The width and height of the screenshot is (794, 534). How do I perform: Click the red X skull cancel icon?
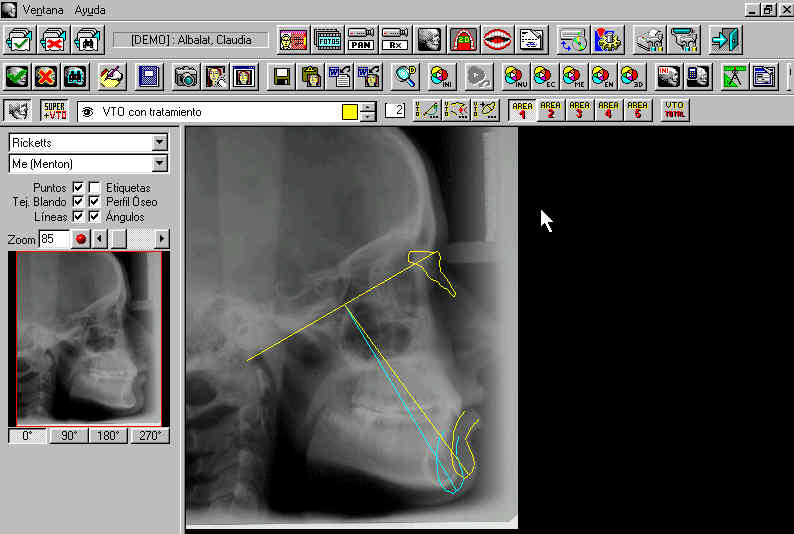(46, 76)
